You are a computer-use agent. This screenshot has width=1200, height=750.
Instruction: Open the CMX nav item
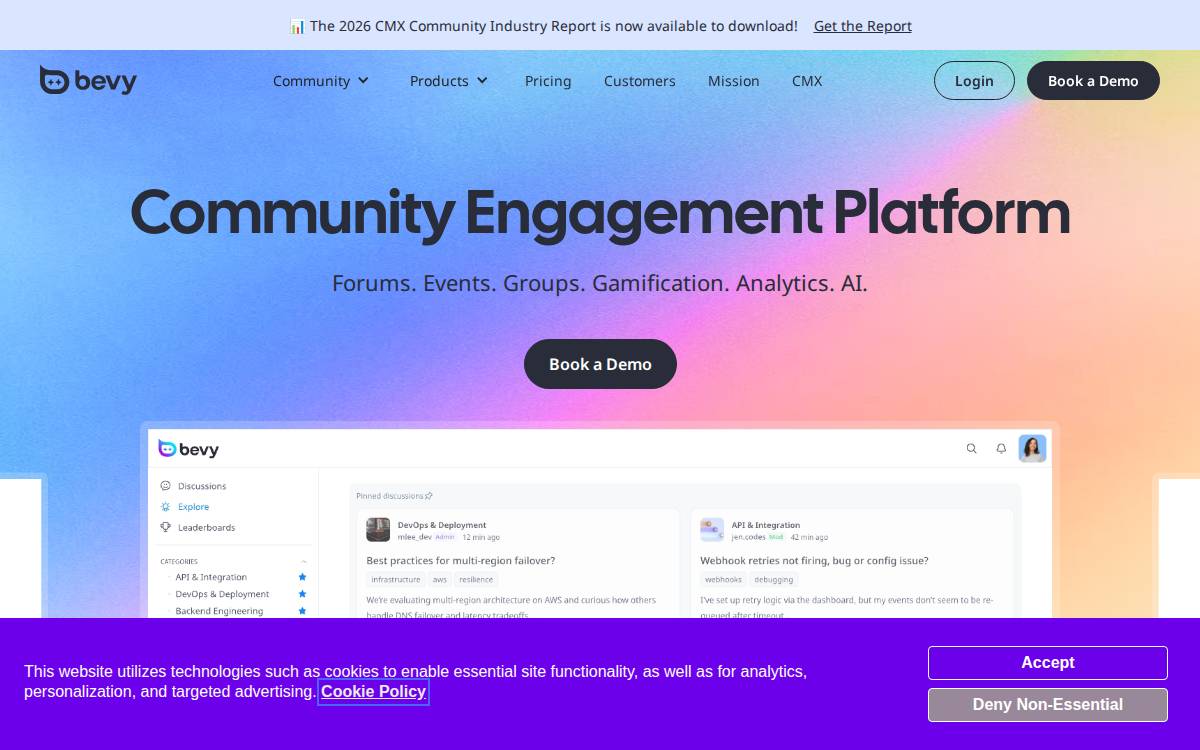click(x=807, y=81)
